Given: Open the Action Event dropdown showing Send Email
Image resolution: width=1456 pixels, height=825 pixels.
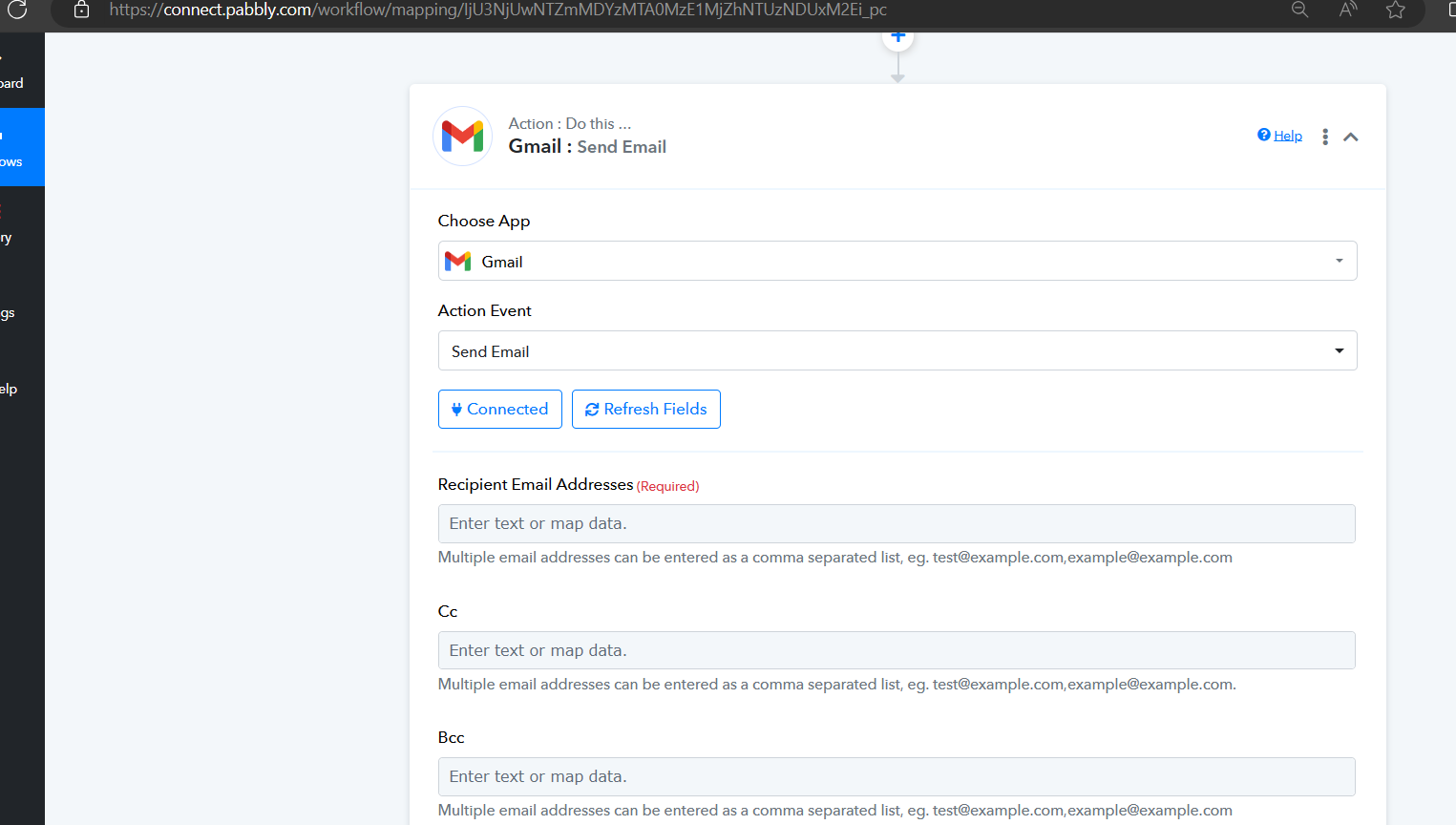Looking at the screenshot, I should (x=897, y=350).
